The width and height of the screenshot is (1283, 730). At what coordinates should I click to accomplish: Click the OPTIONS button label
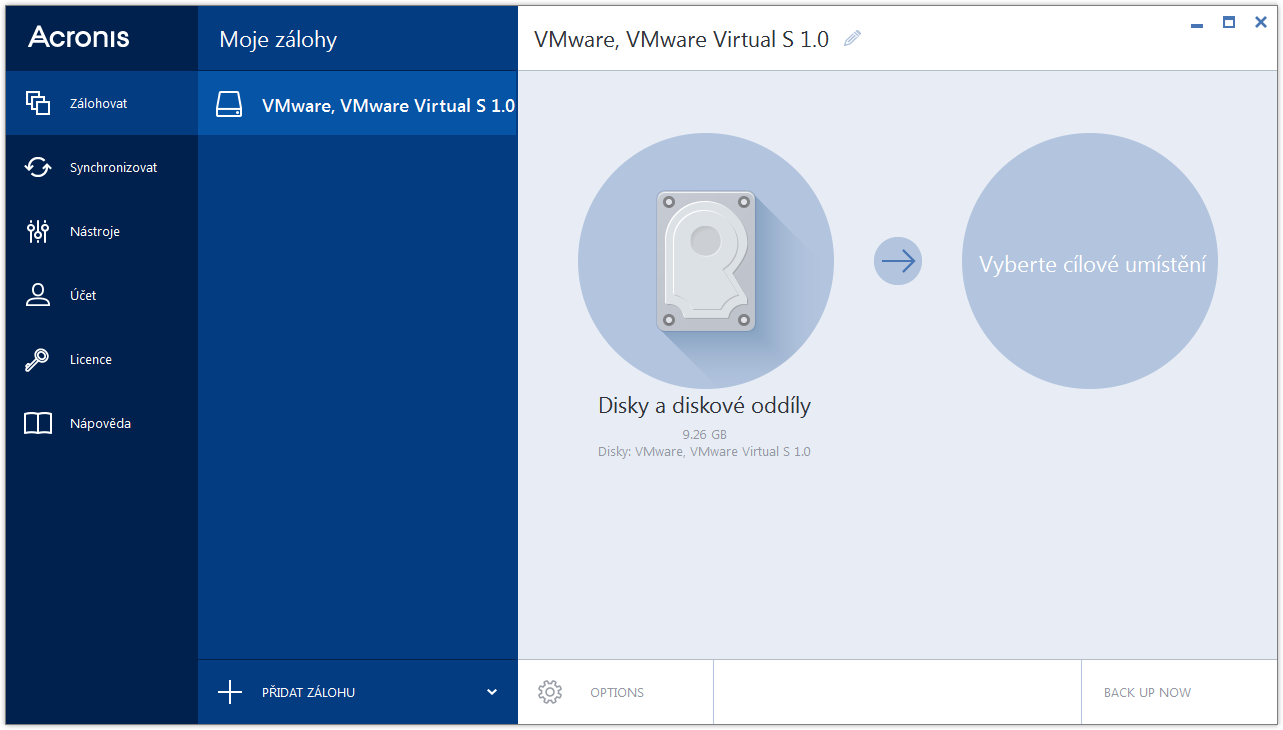617,692
